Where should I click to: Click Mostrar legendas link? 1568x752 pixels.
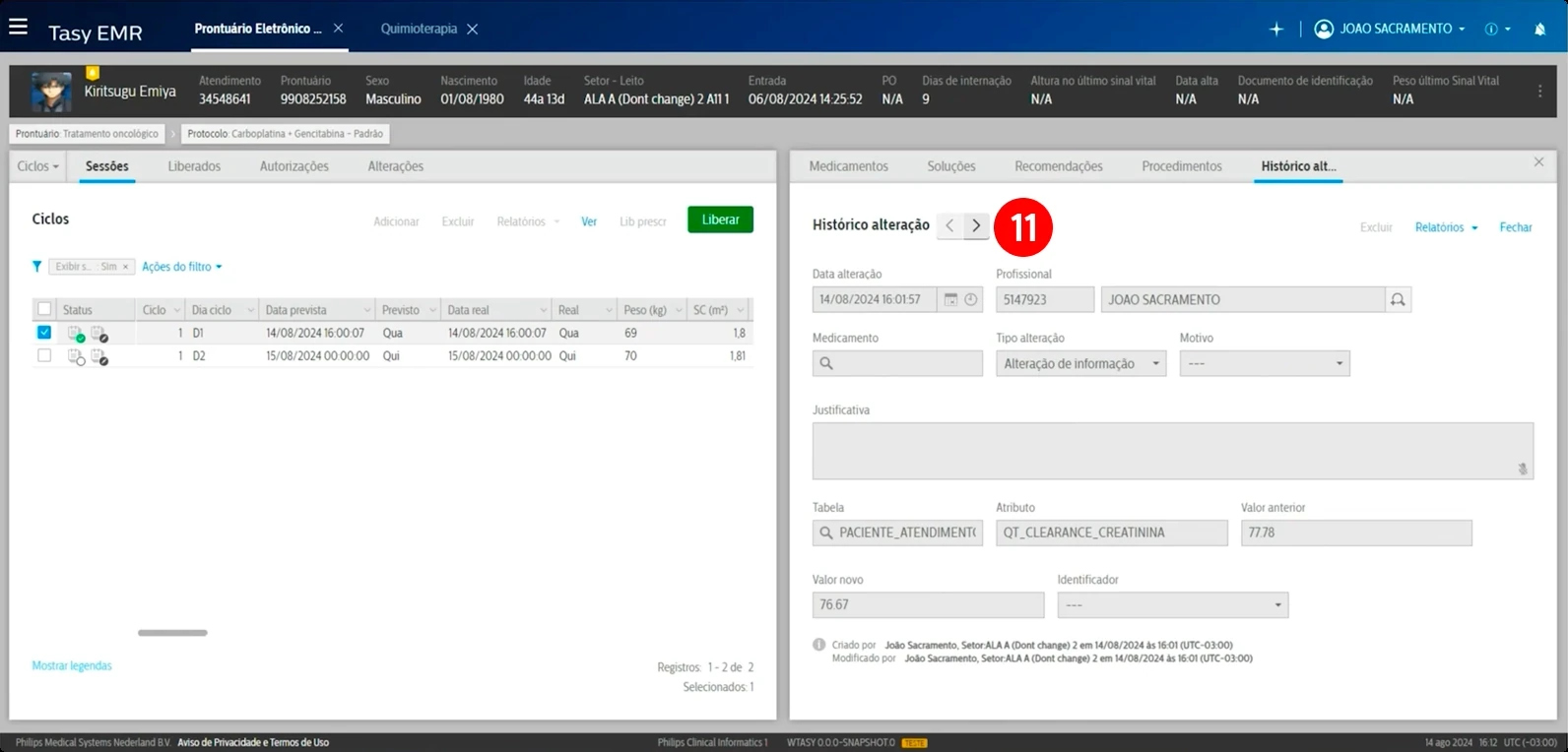pyautogui.click(x=72, y=666)
